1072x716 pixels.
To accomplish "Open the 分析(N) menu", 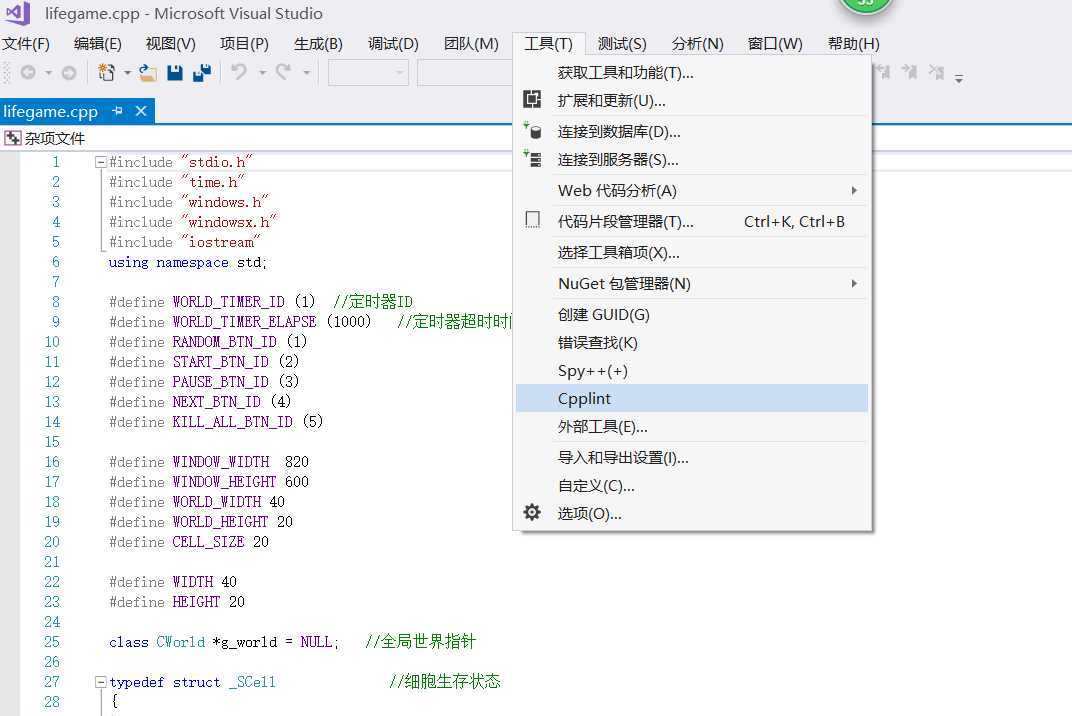I will pyautogui.click(x=697, y=44).
